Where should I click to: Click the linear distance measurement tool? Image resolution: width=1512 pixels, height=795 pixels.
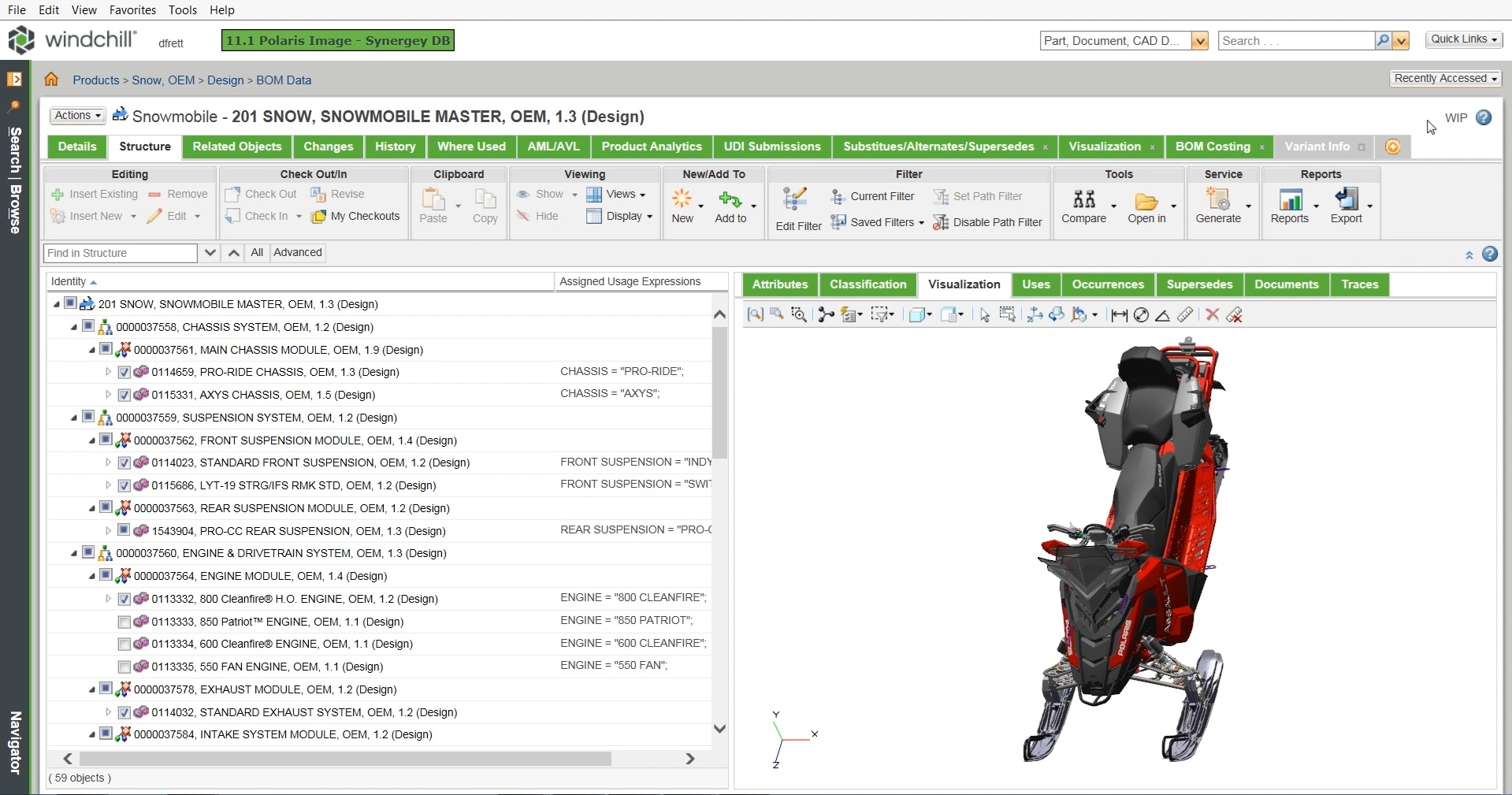coord(1119,315)
